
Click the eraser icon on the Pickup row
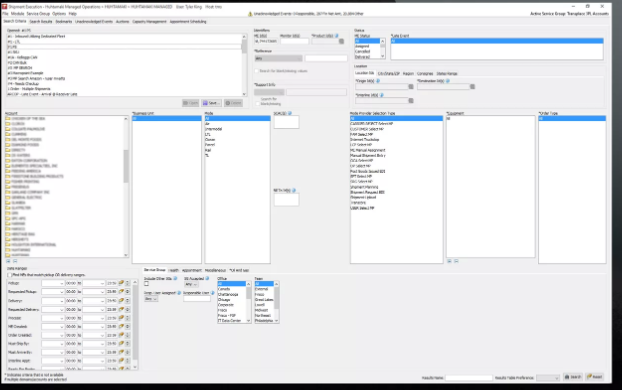coord(121,283)
